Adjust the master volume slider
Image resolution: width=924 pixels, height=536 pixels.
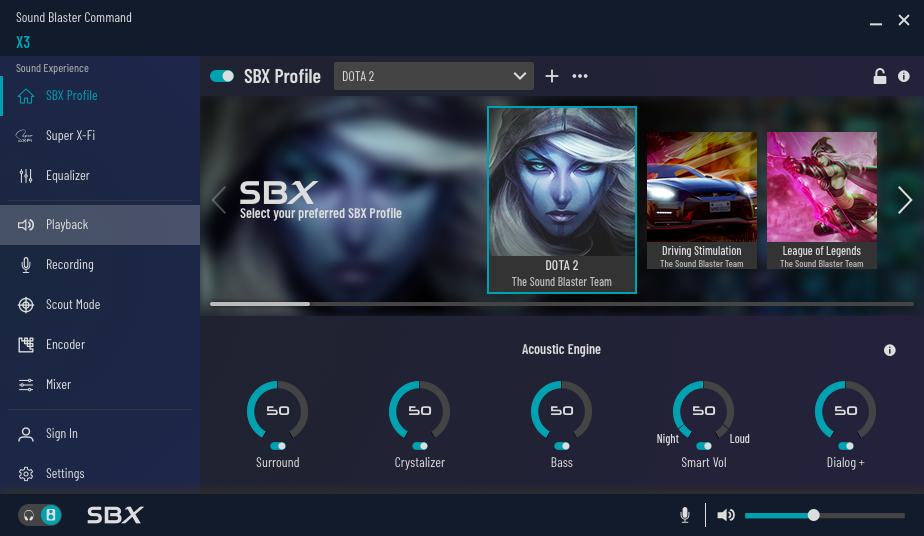[x=824, y=515]
